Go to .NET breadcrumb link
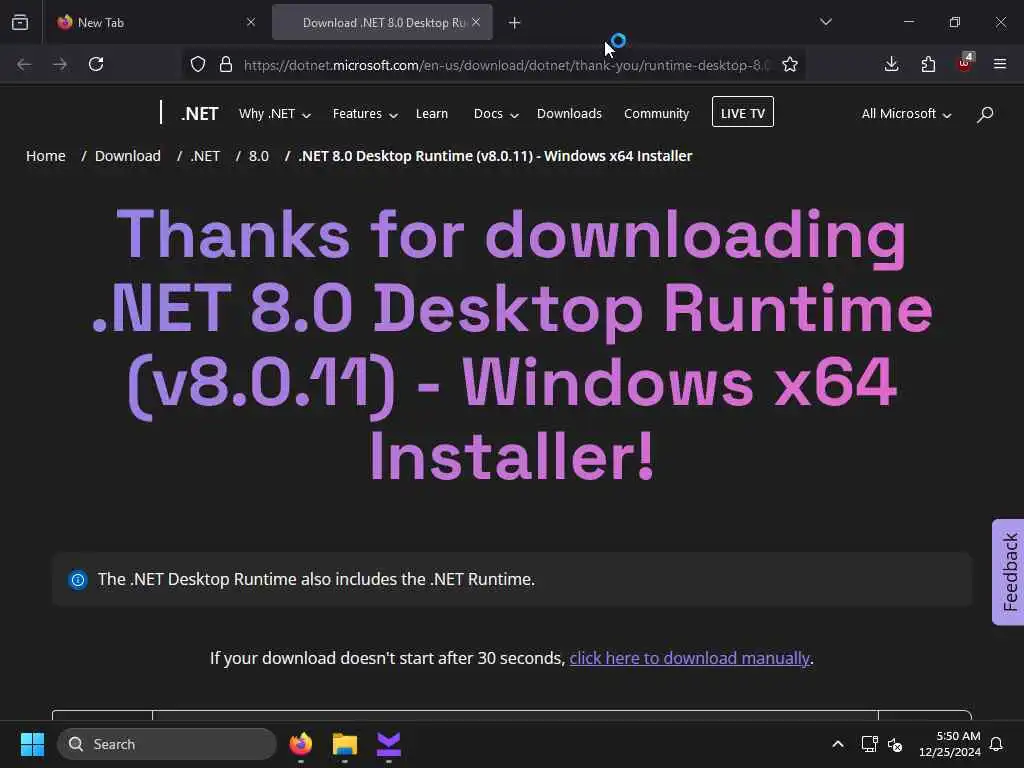Screen dimensions: 1024x768 pyautogui.click(x=205, y=156)
